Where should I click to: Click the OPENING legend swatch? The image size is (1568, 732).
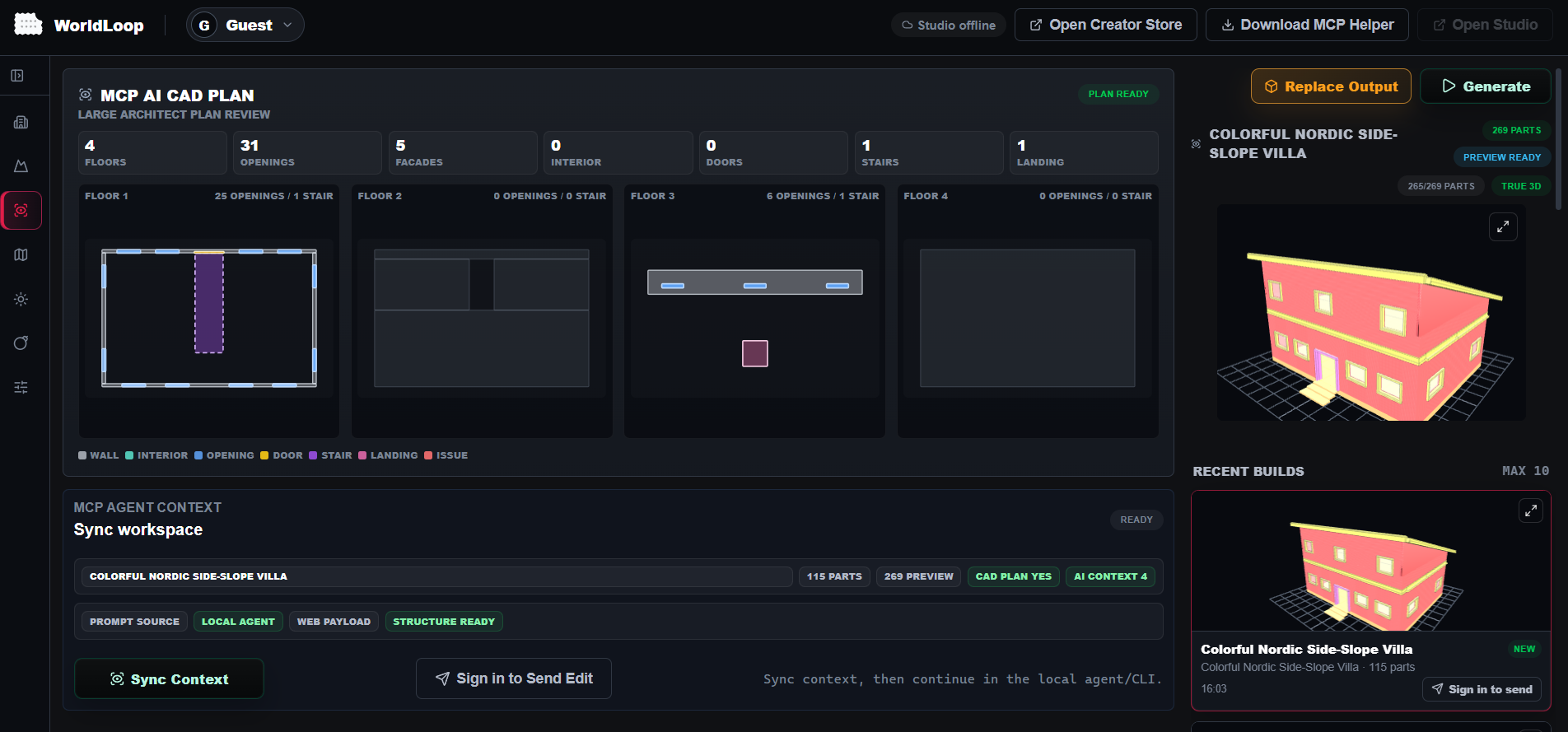pyautogui.click(x=198, y=455)
